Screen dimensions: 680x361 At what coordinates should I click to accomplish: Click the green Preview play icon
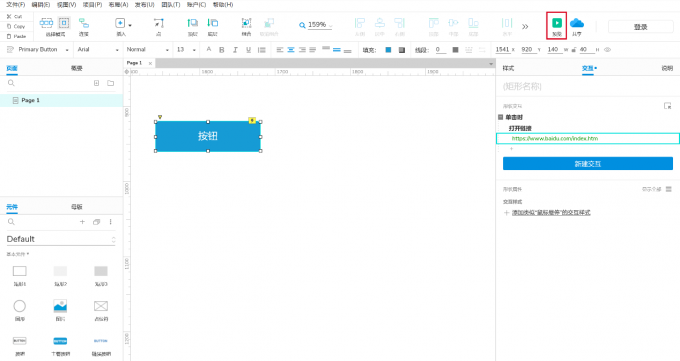point(557,23)
